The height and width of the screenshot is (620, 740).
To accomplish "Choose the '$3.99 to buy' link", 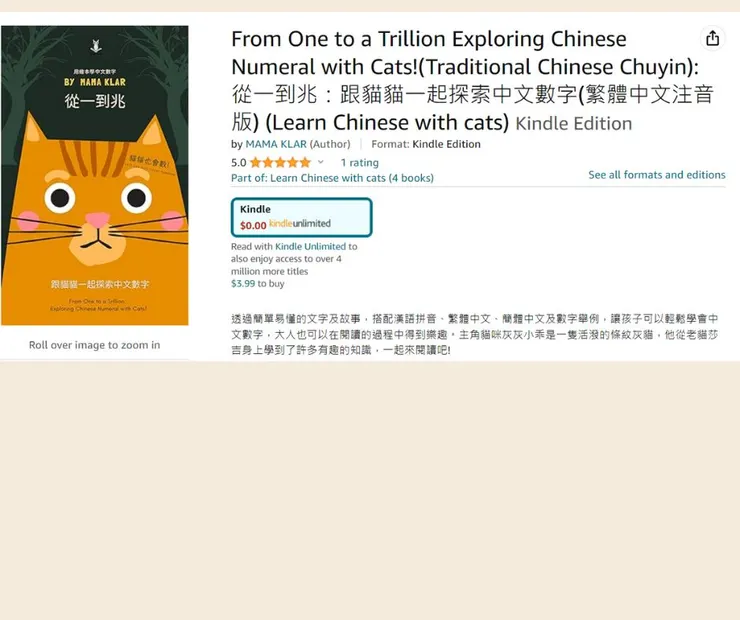I will point(258,284).
